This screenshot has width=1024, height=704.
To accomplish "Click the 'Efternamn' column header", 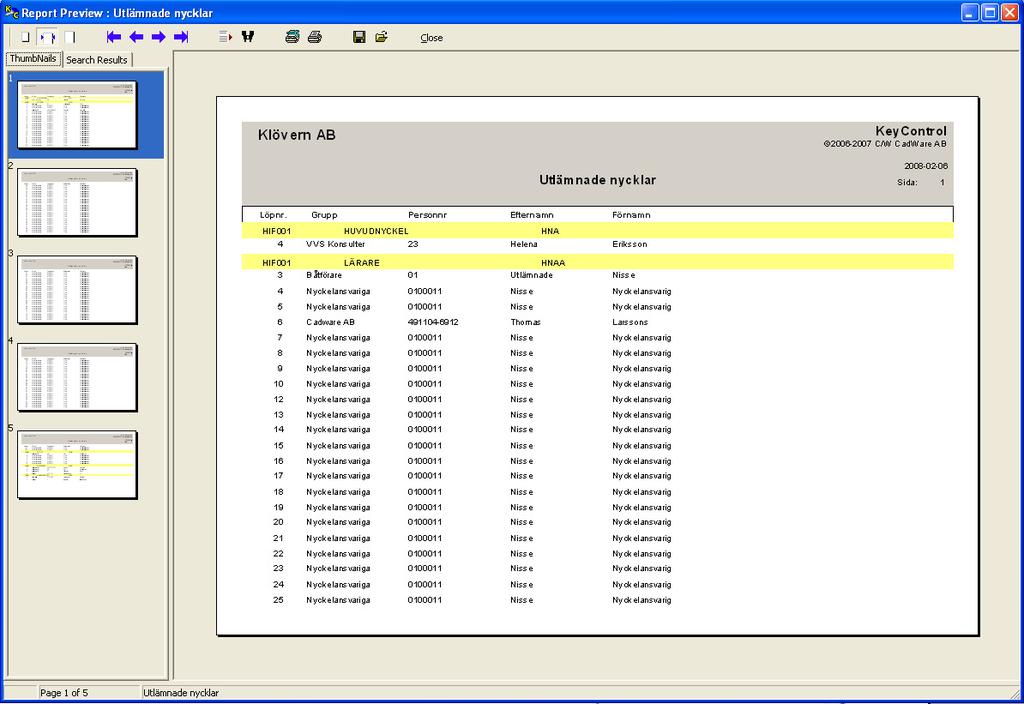I will tap(532, 215).
